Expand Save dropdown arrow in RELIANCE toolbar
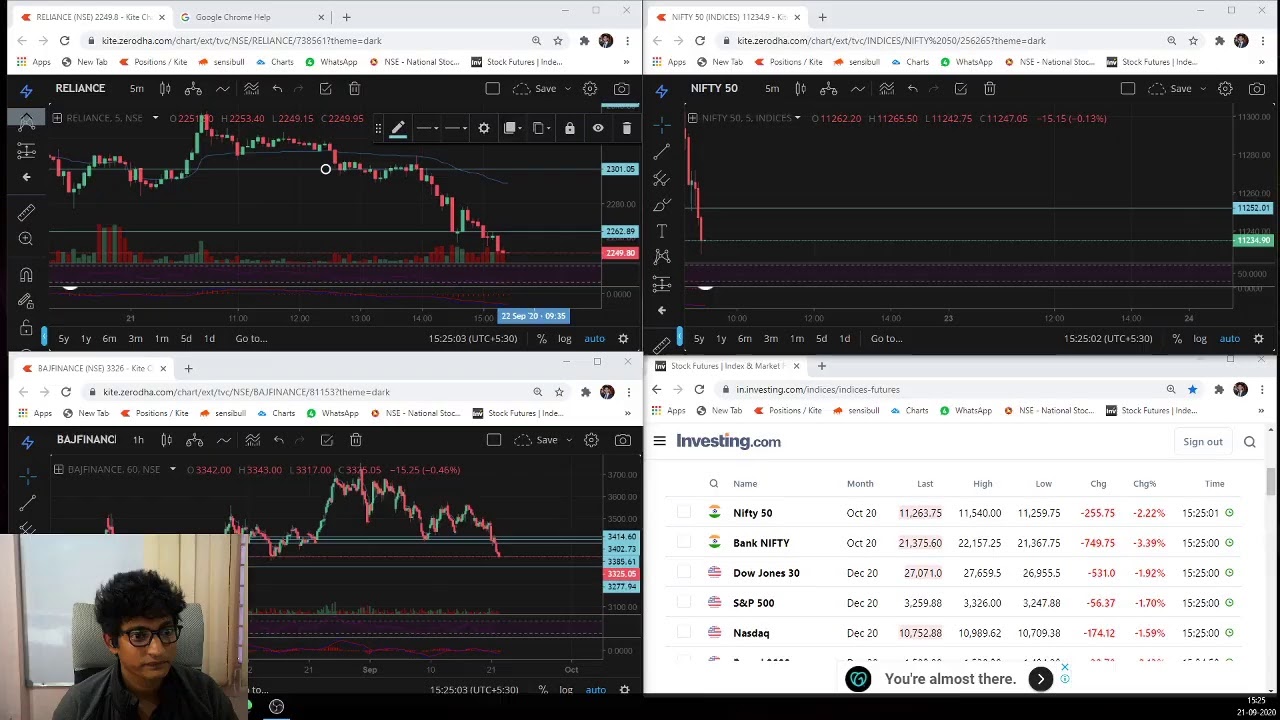 click(568, 89)
